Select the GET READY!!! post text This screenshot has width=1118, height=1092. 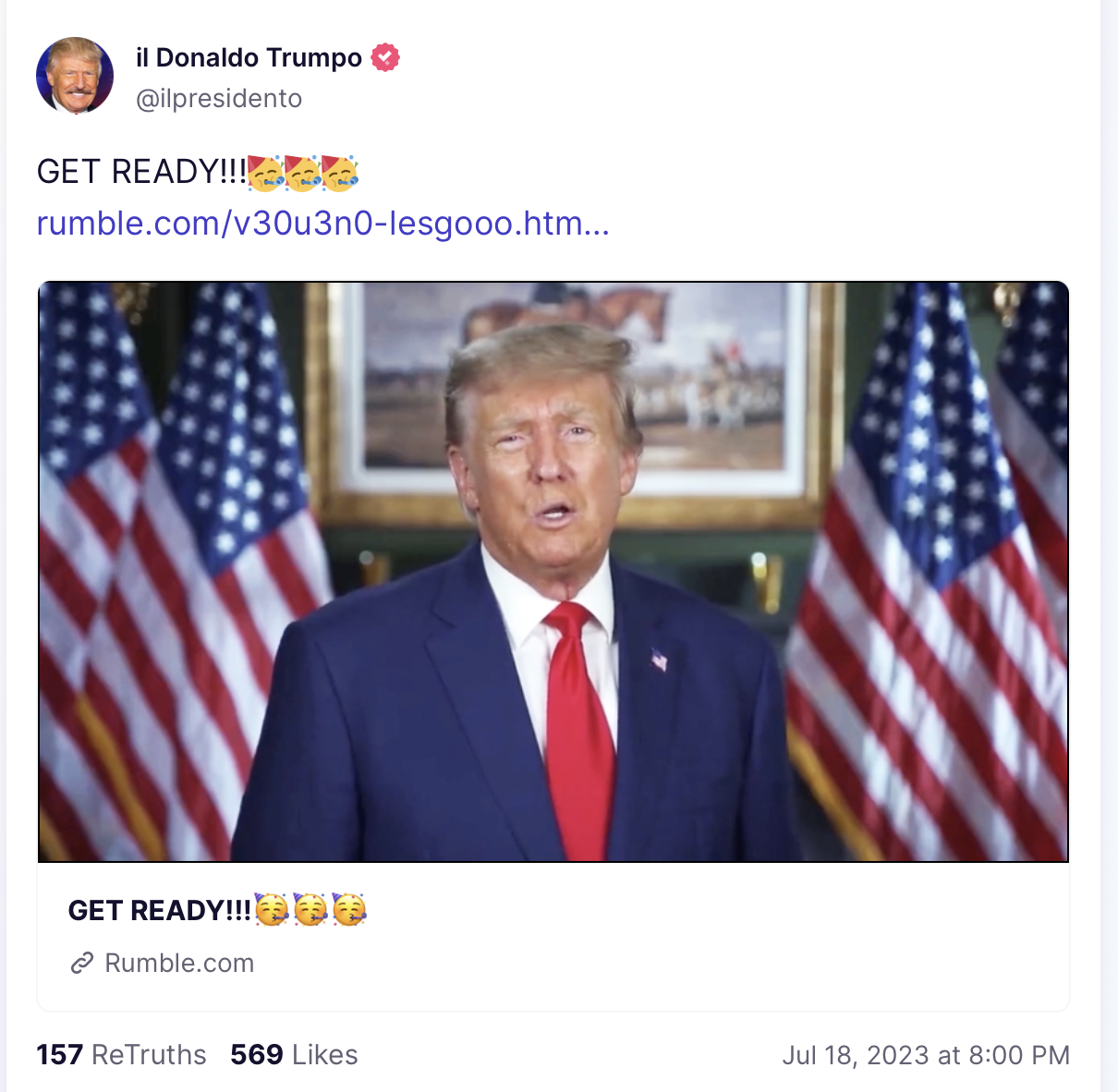coord(141,172)
